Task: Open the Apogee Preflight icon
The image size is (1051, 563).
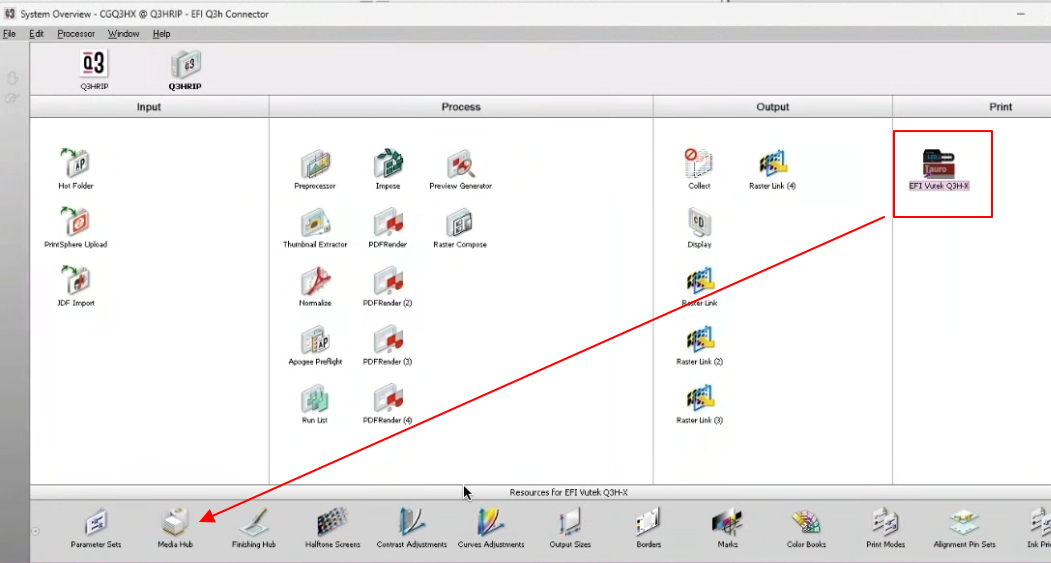Action: coord(315,339)
